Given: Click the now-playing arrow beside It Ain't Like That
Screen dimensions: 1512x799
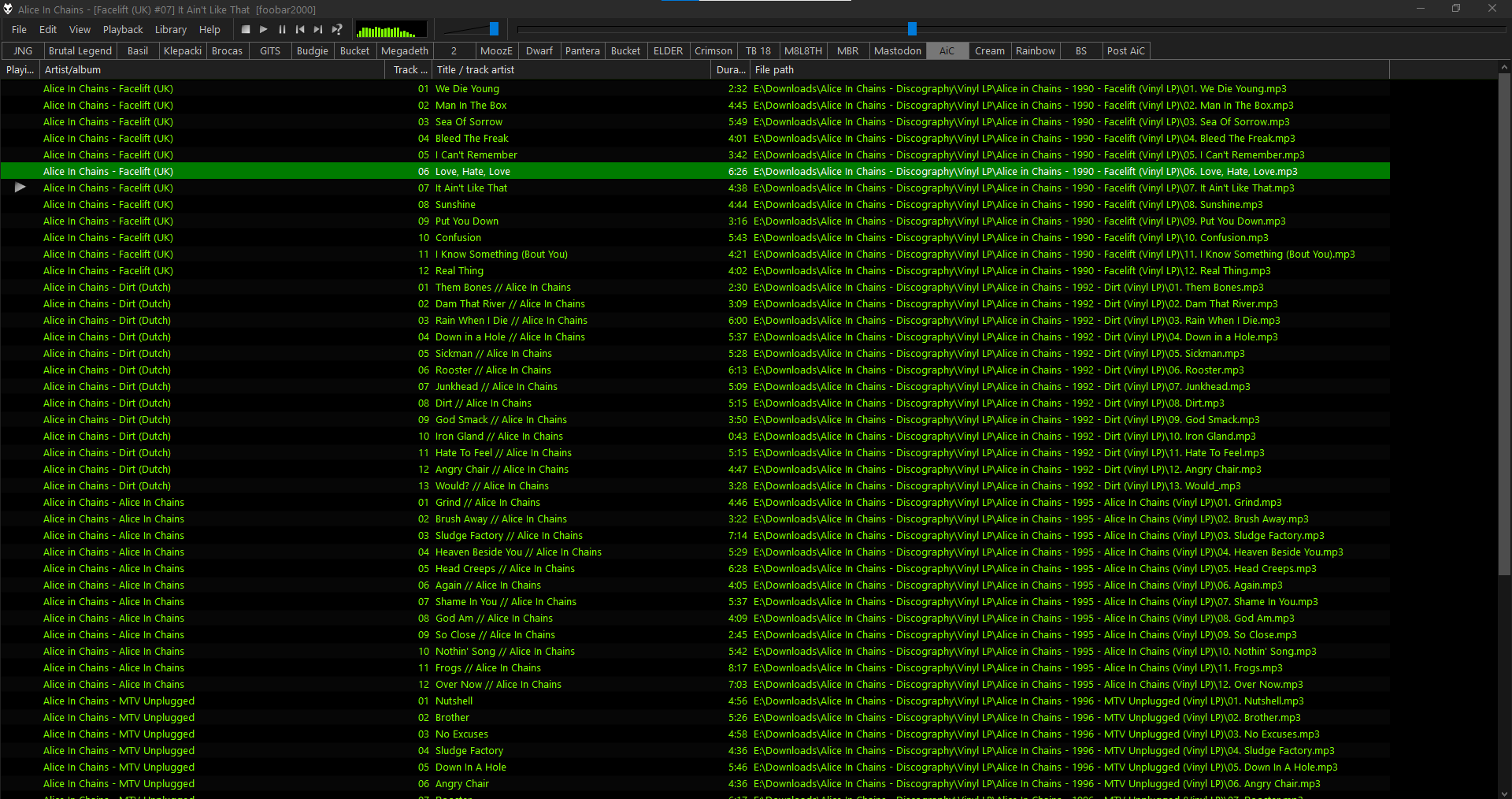Looking at the screenshot, I should pos(20,188).
